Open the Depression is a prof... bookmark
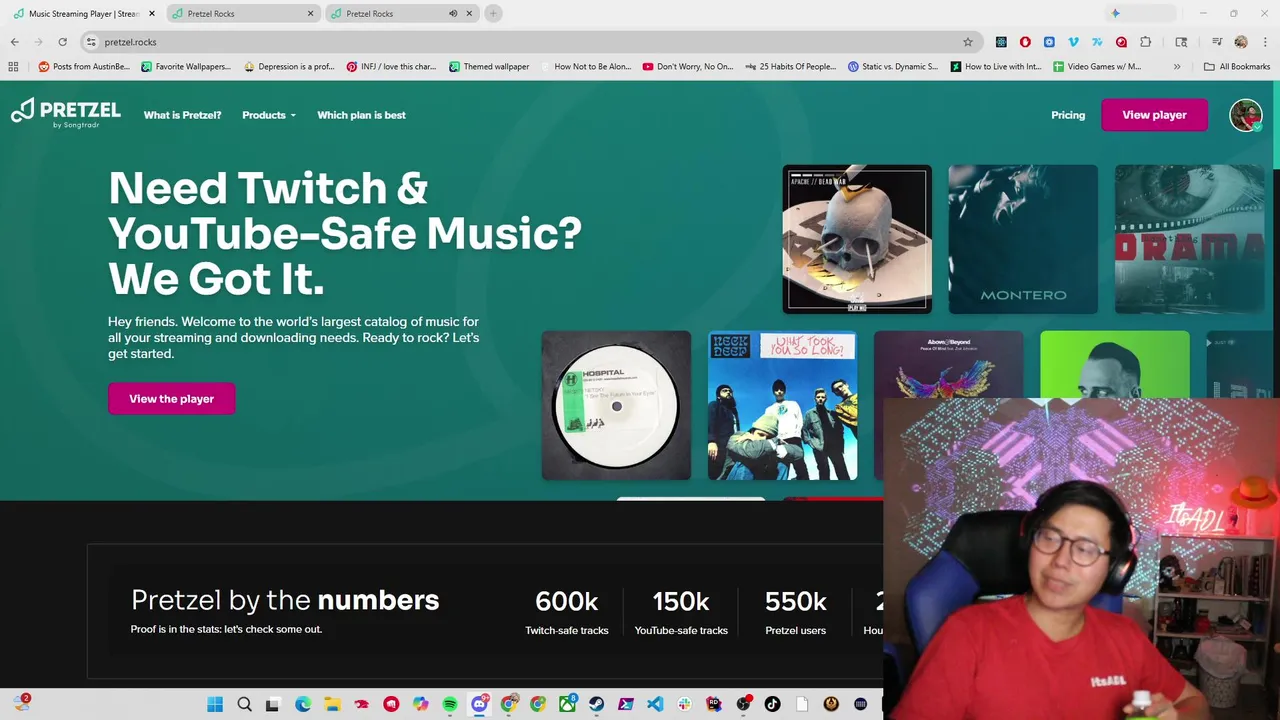The image size is (1280, 720). click(x=289, y=67)
